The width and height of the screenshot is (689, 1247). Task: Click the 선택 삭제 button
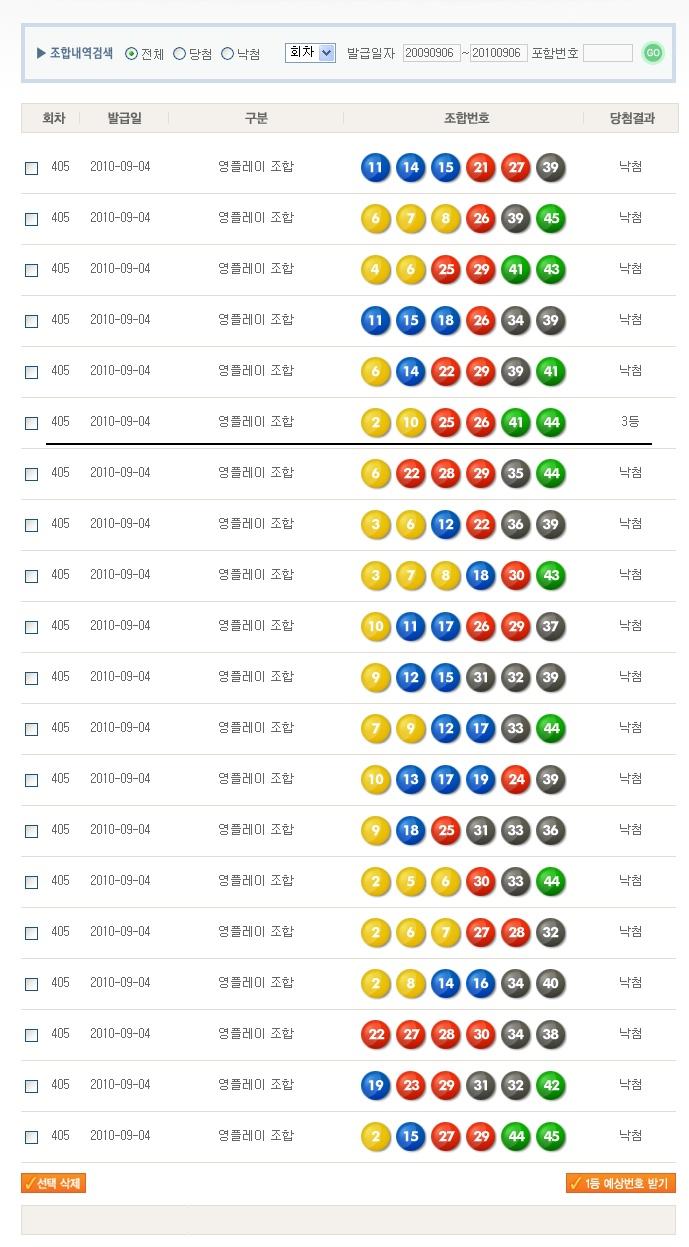click(x=54, y=1184)
